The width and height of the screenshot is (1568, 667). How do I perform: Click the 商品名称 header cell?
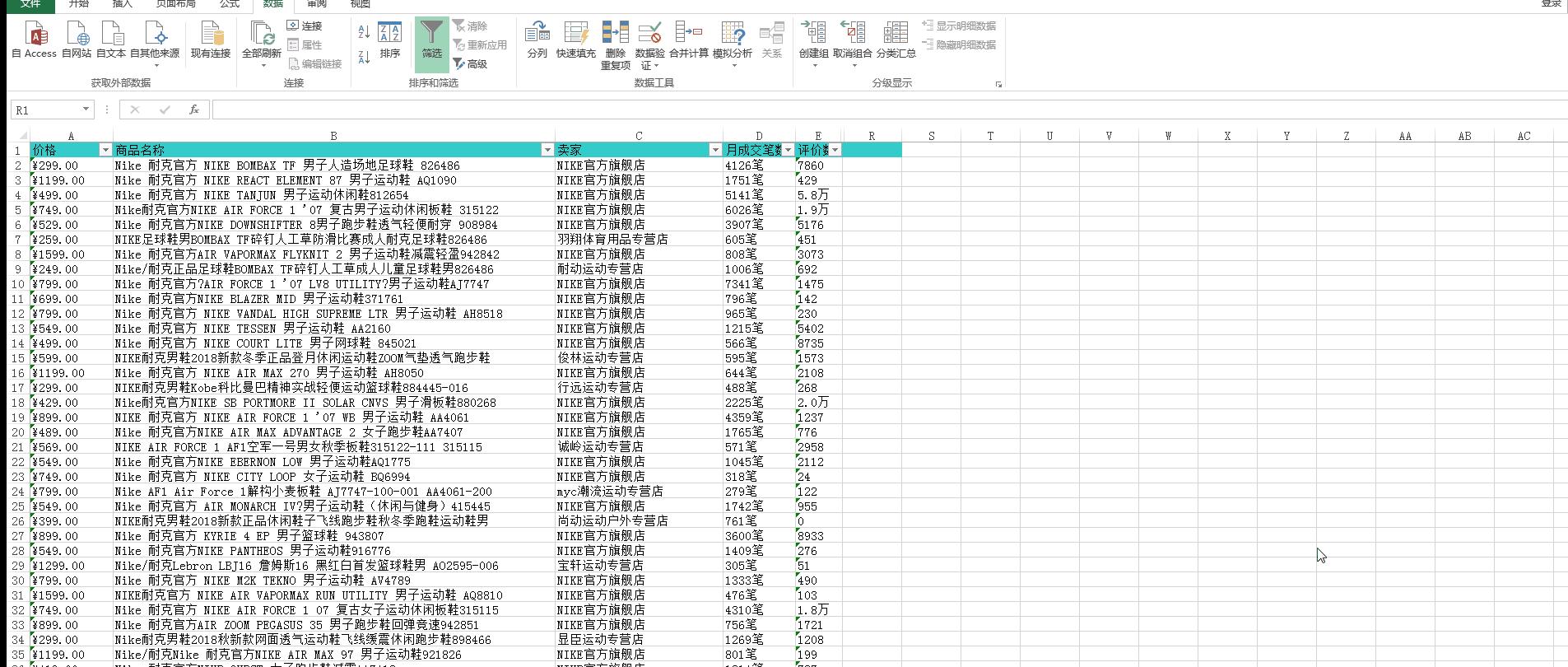click(333, 150)
